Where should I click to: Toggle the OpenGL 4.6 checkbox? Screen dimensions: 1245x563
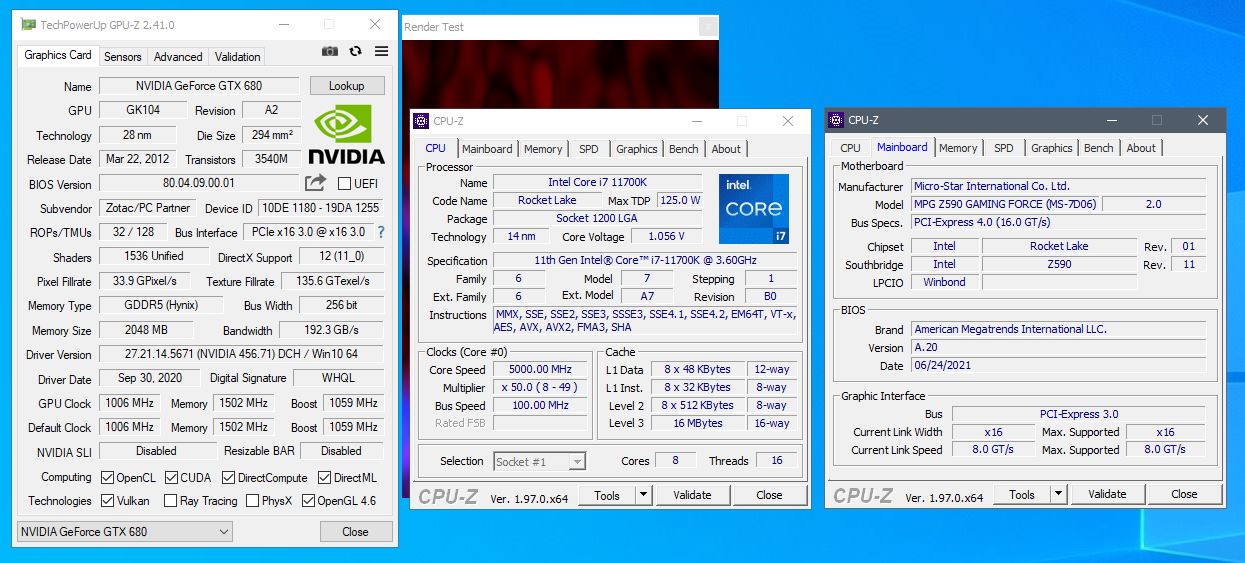pos(308,501)
